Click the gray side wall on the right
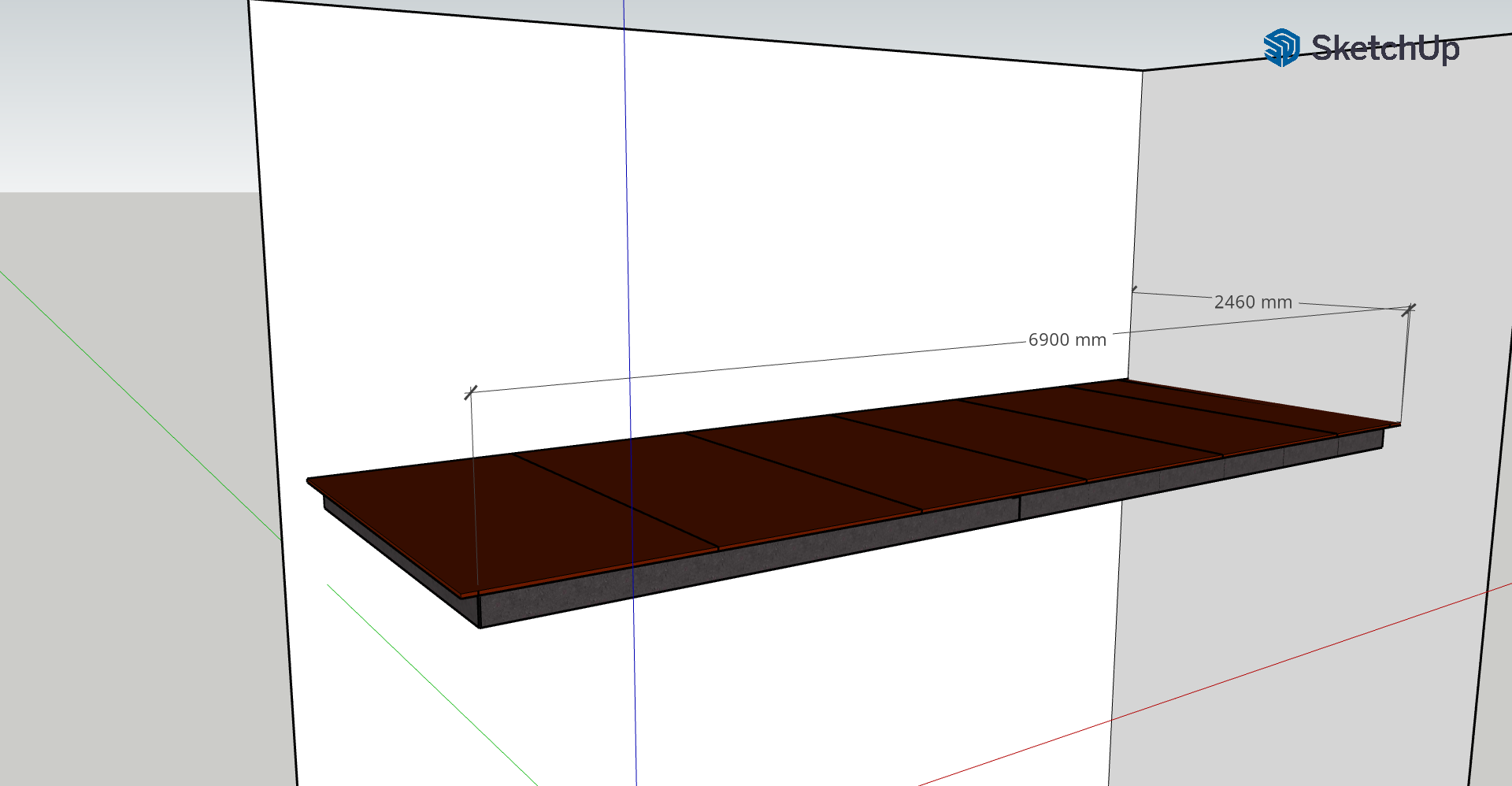The width and height of the screenshot is (1512, 786). (x=1299, y=591)
